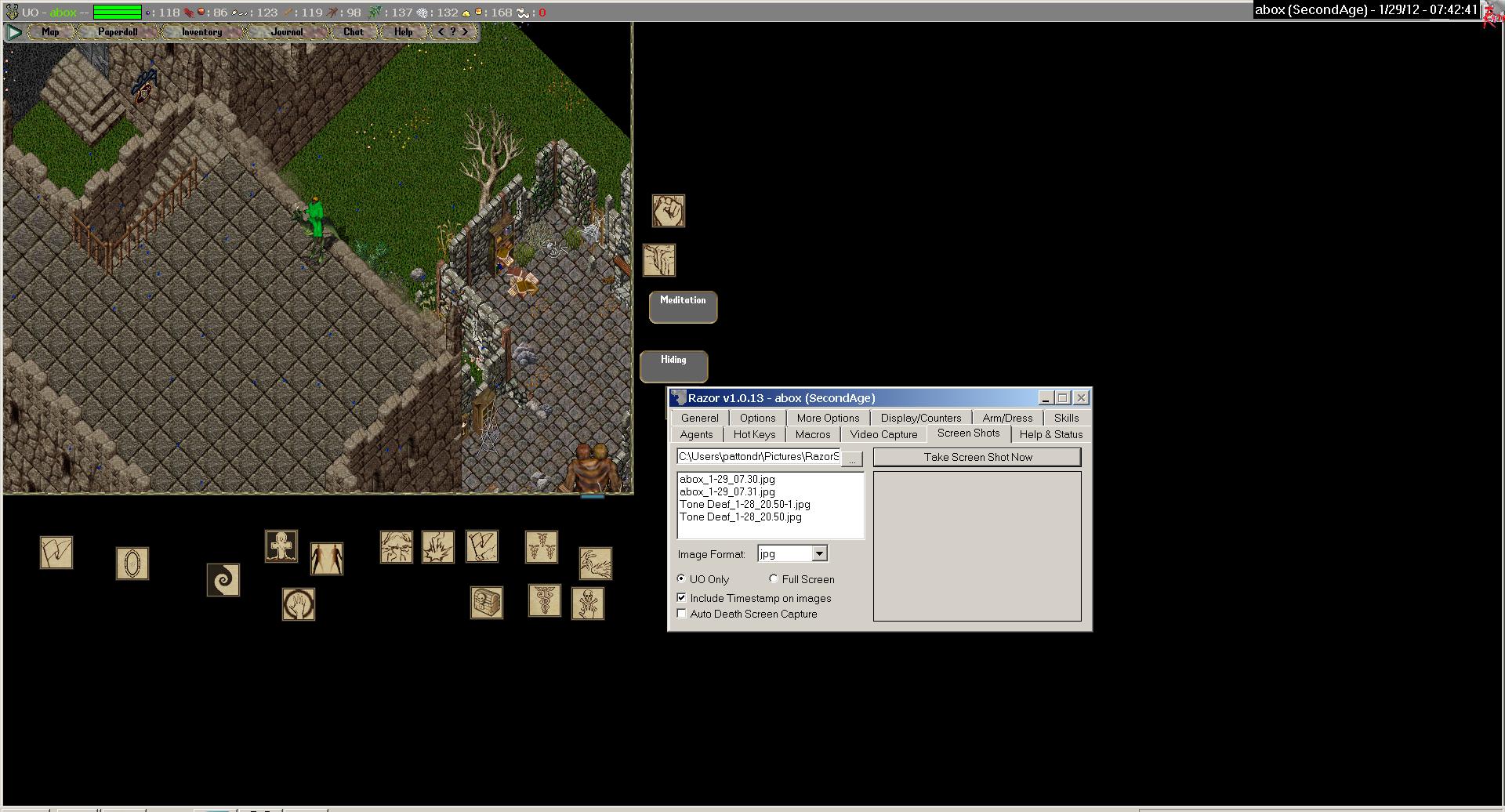The height and width of the screenshot is (812, 1505).
Task: Click the browse button beside the screenshot path
Action: 852,458
